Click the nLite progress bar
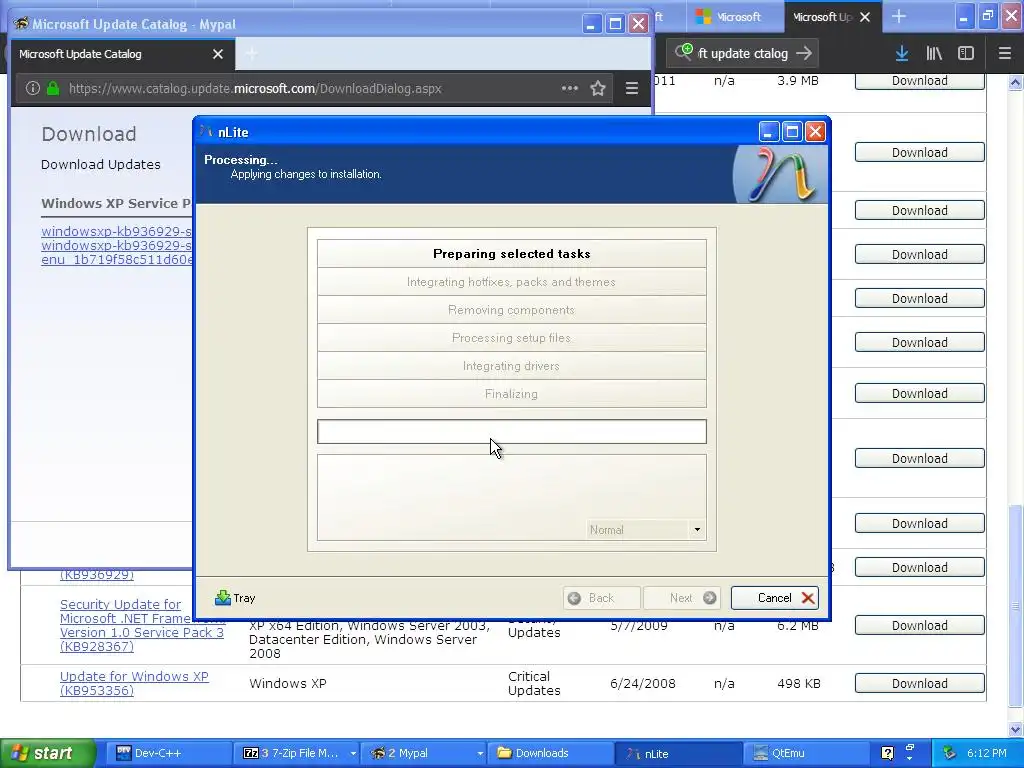This screenshot has height=768, width=1024. (x=511, y=432)
